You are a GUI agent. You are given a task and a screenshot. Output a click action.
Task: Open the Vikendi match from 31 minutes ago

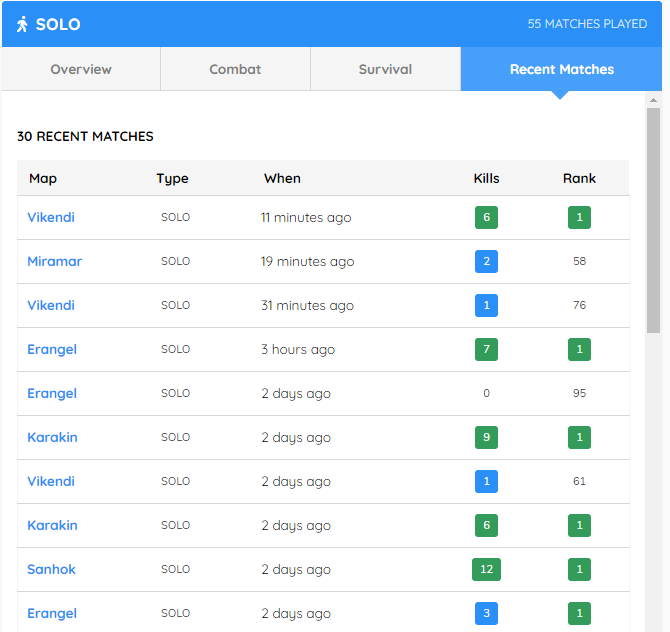pos(51,306)
